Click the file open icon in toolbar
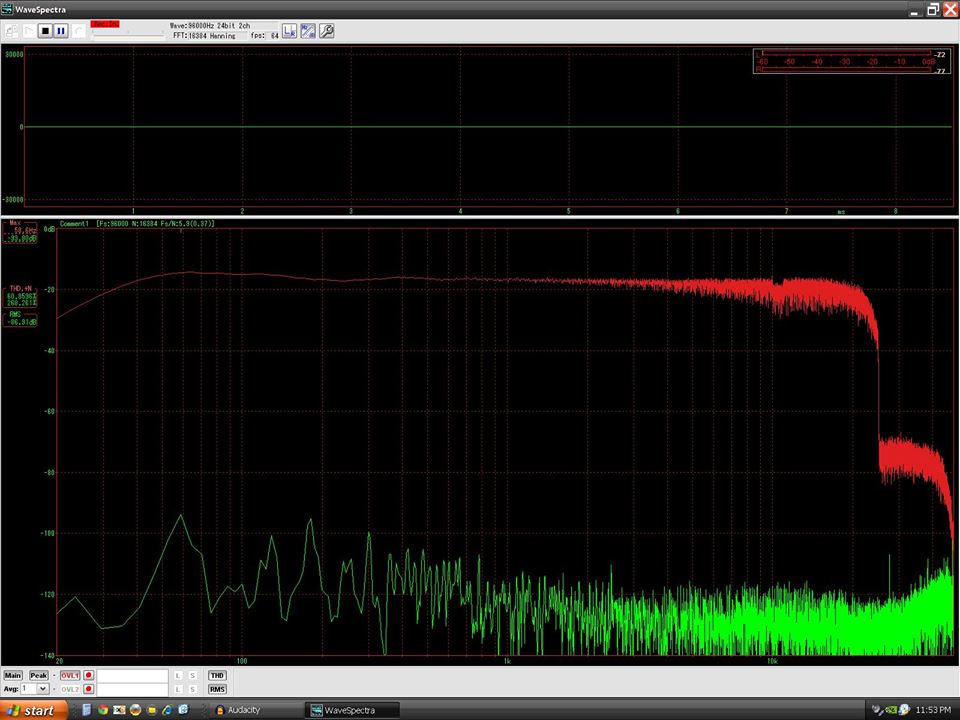This screenshot has height=720, width=960. [12, 31]
